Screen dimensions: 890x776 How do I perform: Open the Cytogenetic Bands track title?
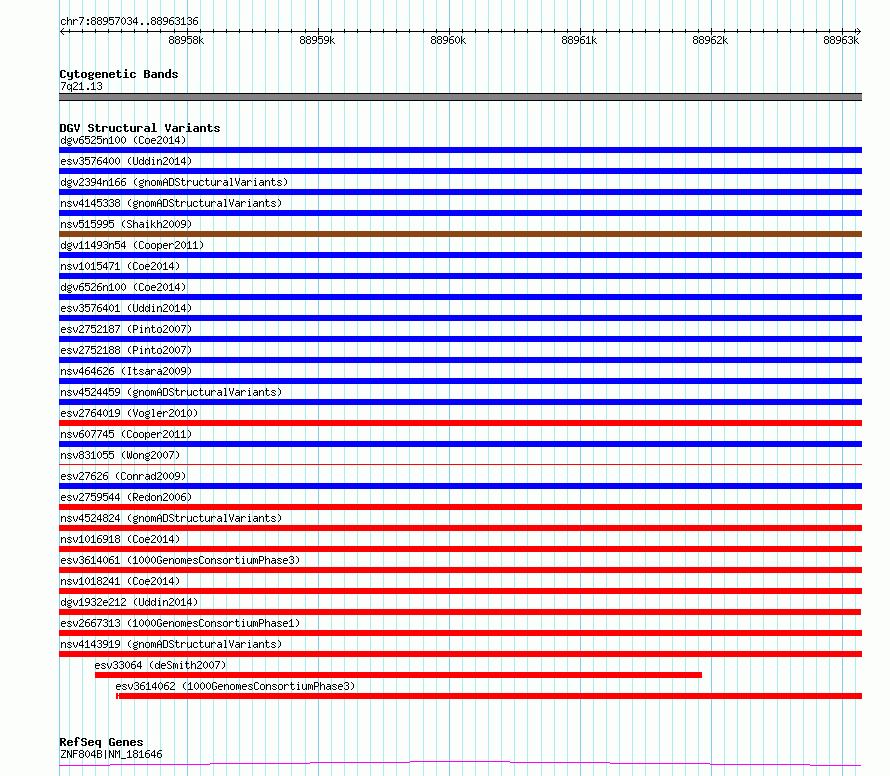[x=119, y=74]
